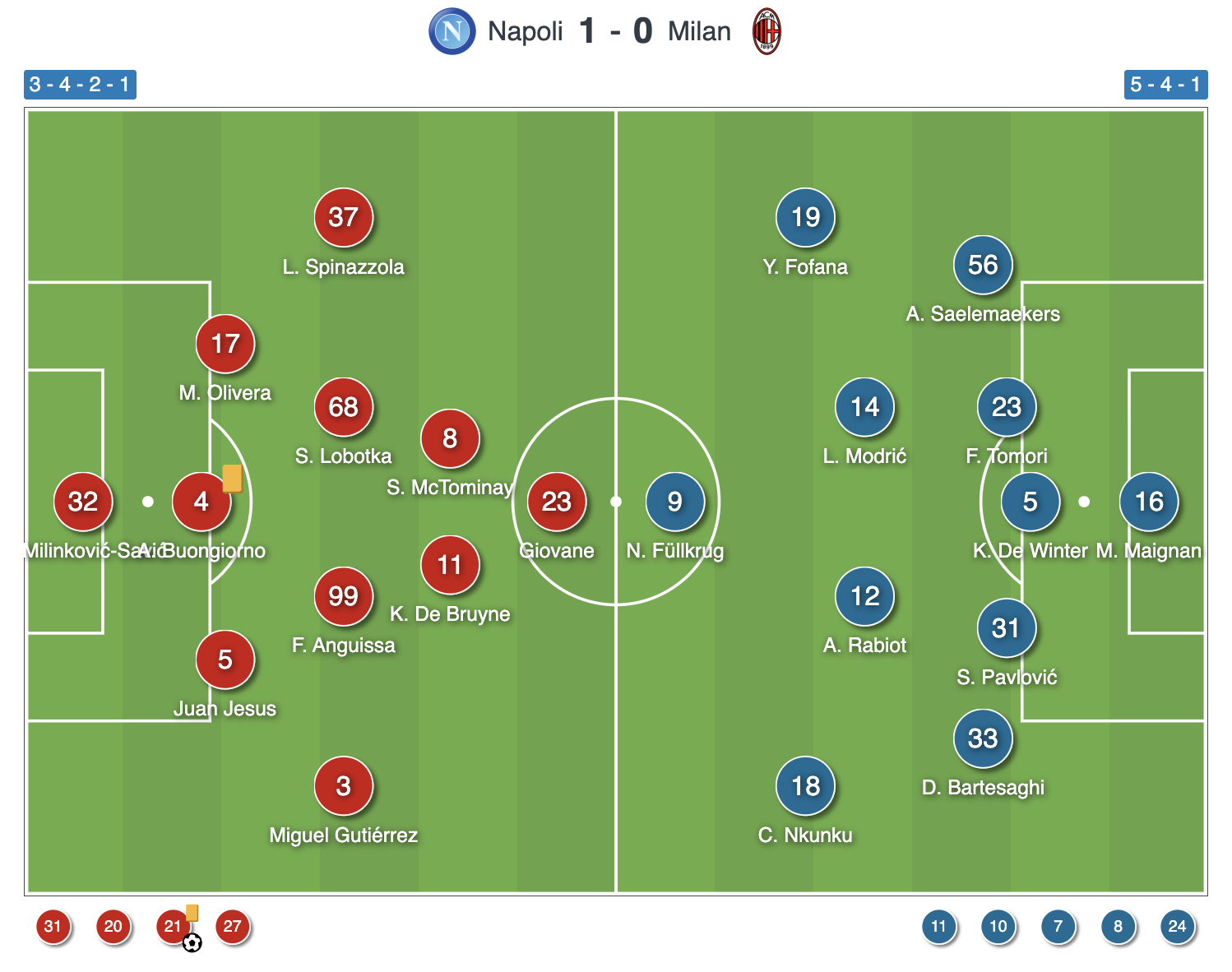This screenshot has height=972, width=1232.
Task: Select Napoli substitute number 27
Action: point(233,927)
